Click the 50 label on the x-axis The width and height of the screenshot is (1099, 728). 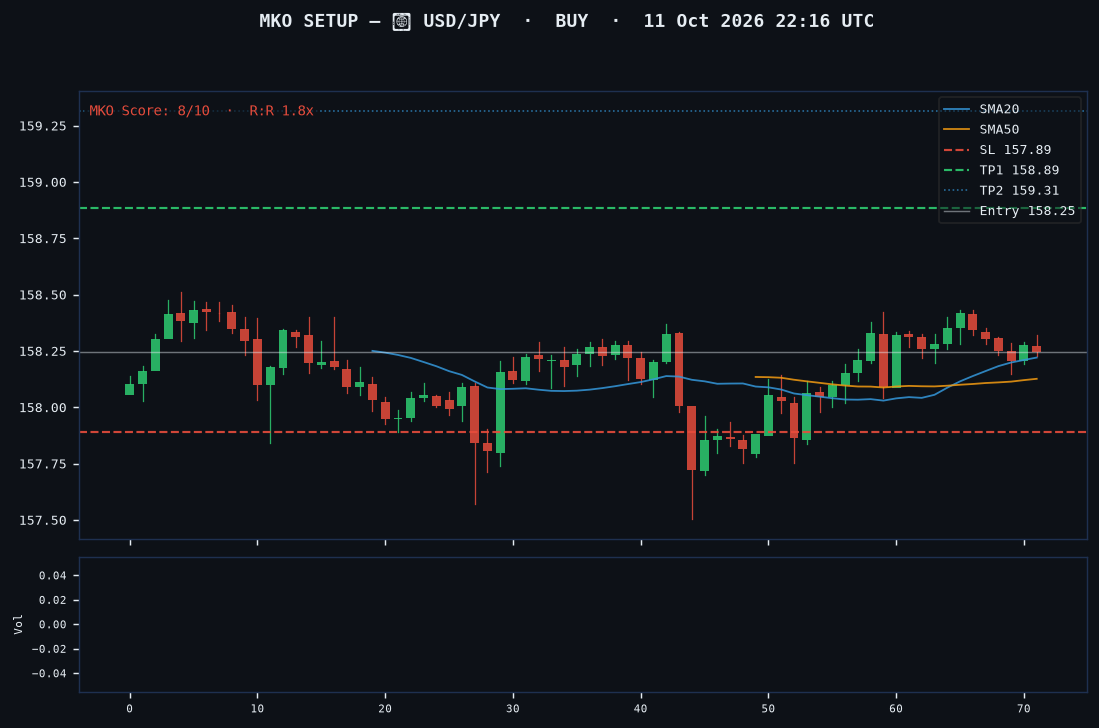(768, 709)
